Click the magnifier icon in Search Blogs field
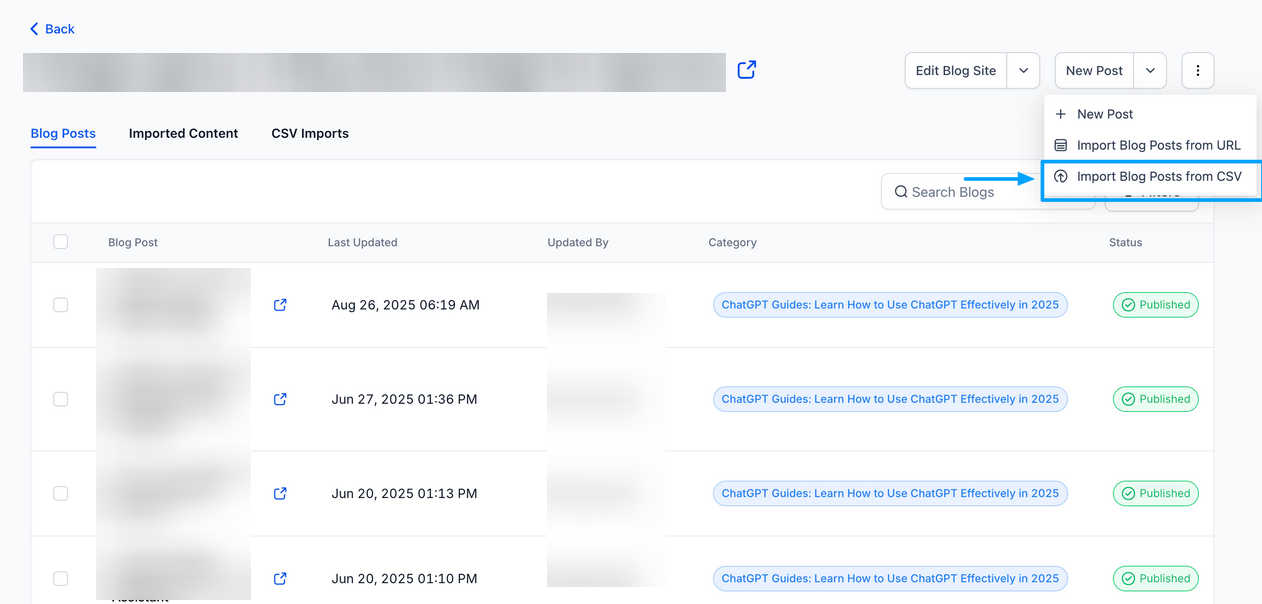This screenshot has width=1262, height=604. tap(901, 191)
